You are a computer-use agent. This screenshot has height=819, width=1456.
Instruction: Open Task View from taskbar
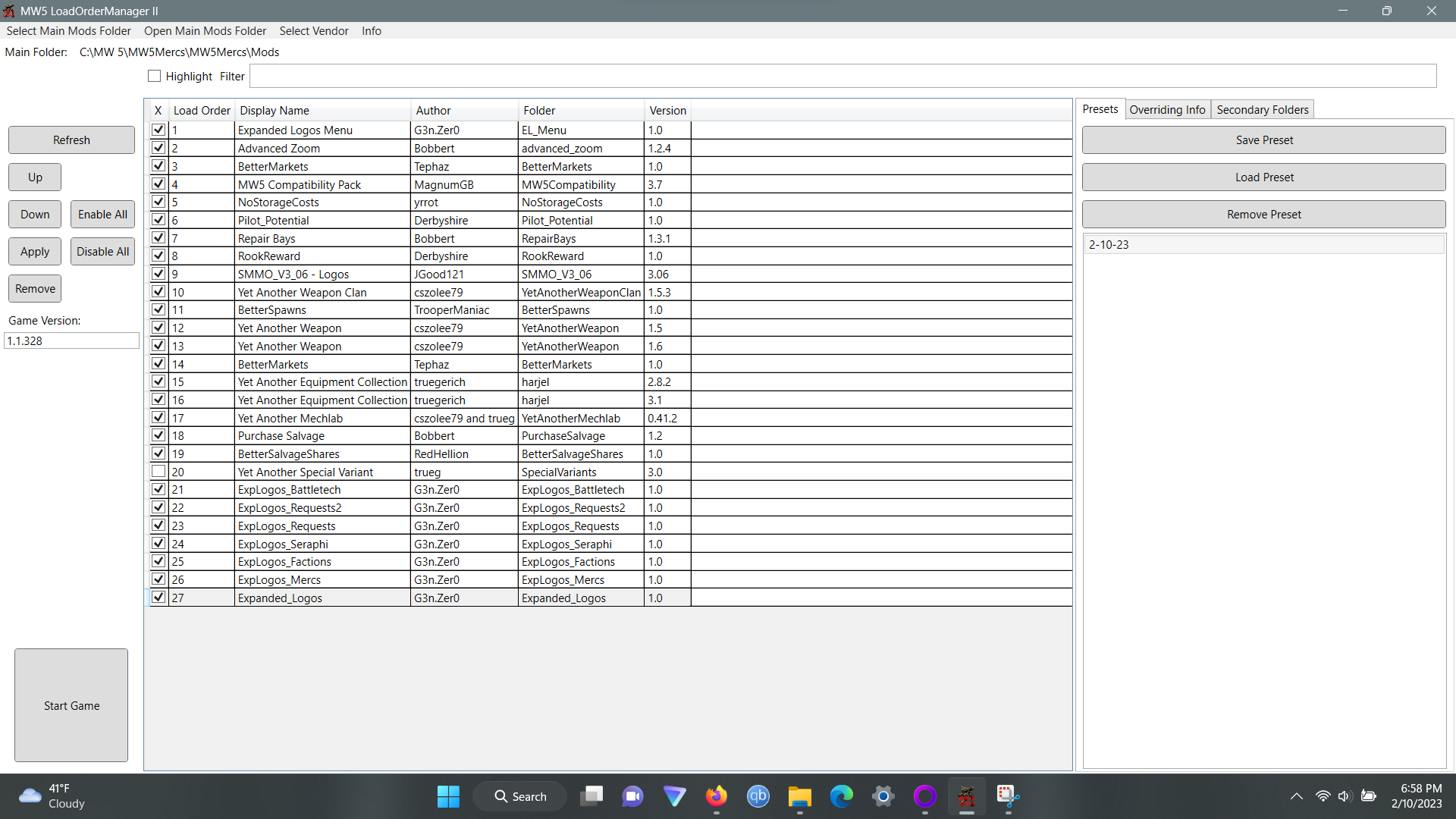[x=591, y=796]
